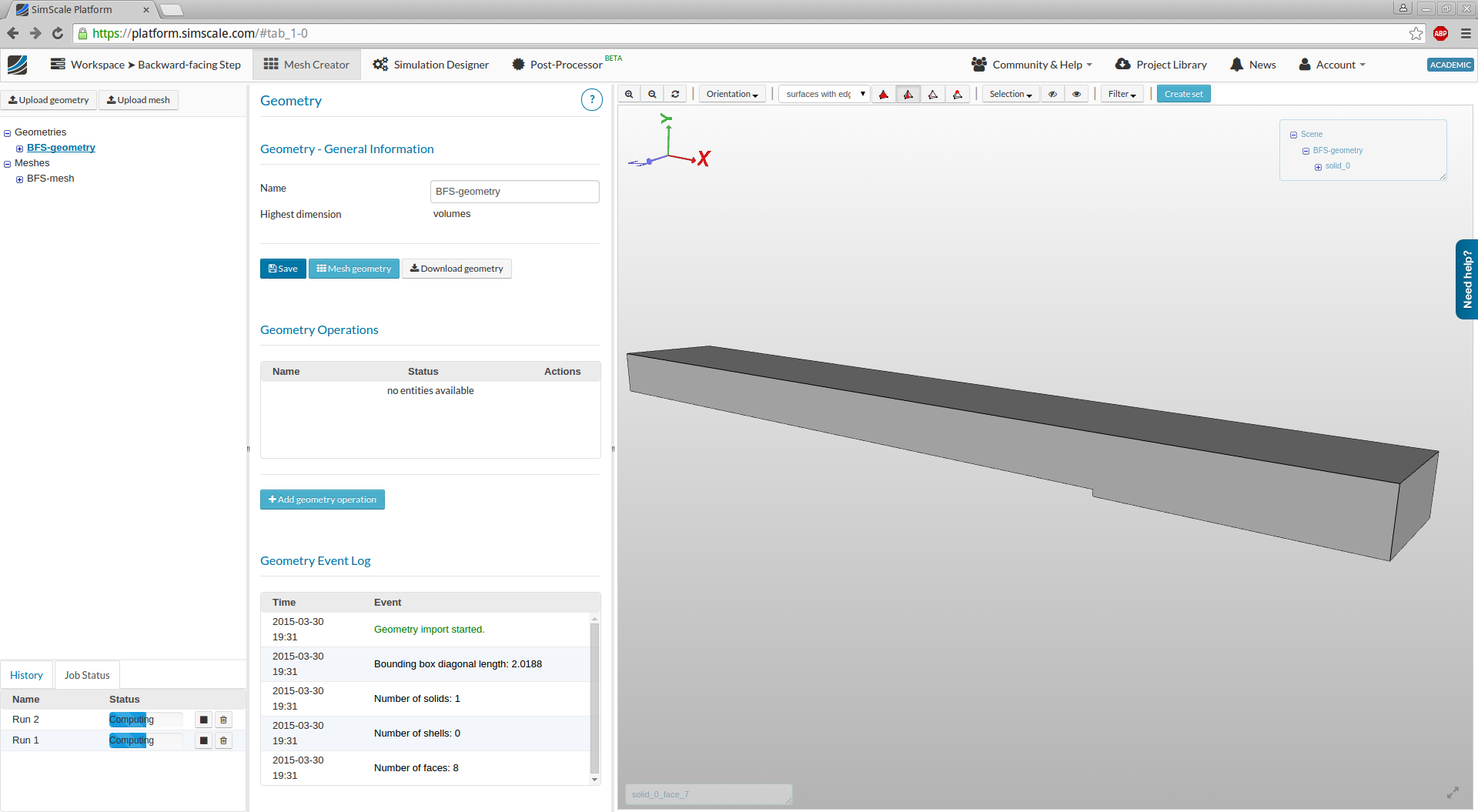
Task: Open the Community & Help menu
Action: (1031, 64)
